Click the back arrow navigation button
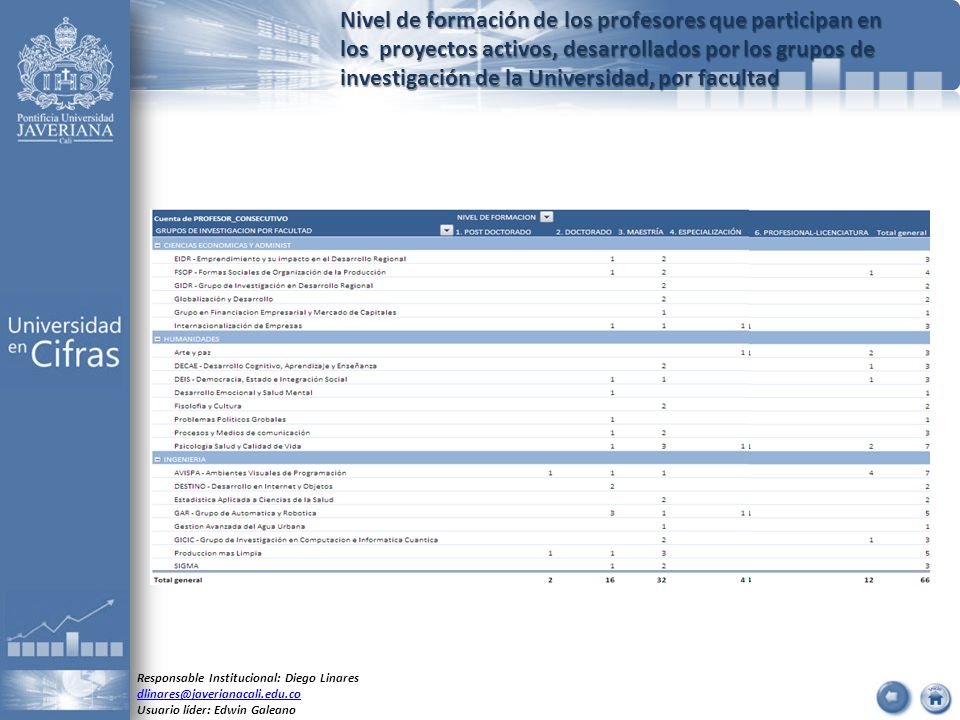960x720 pixels. click(893, 697)
